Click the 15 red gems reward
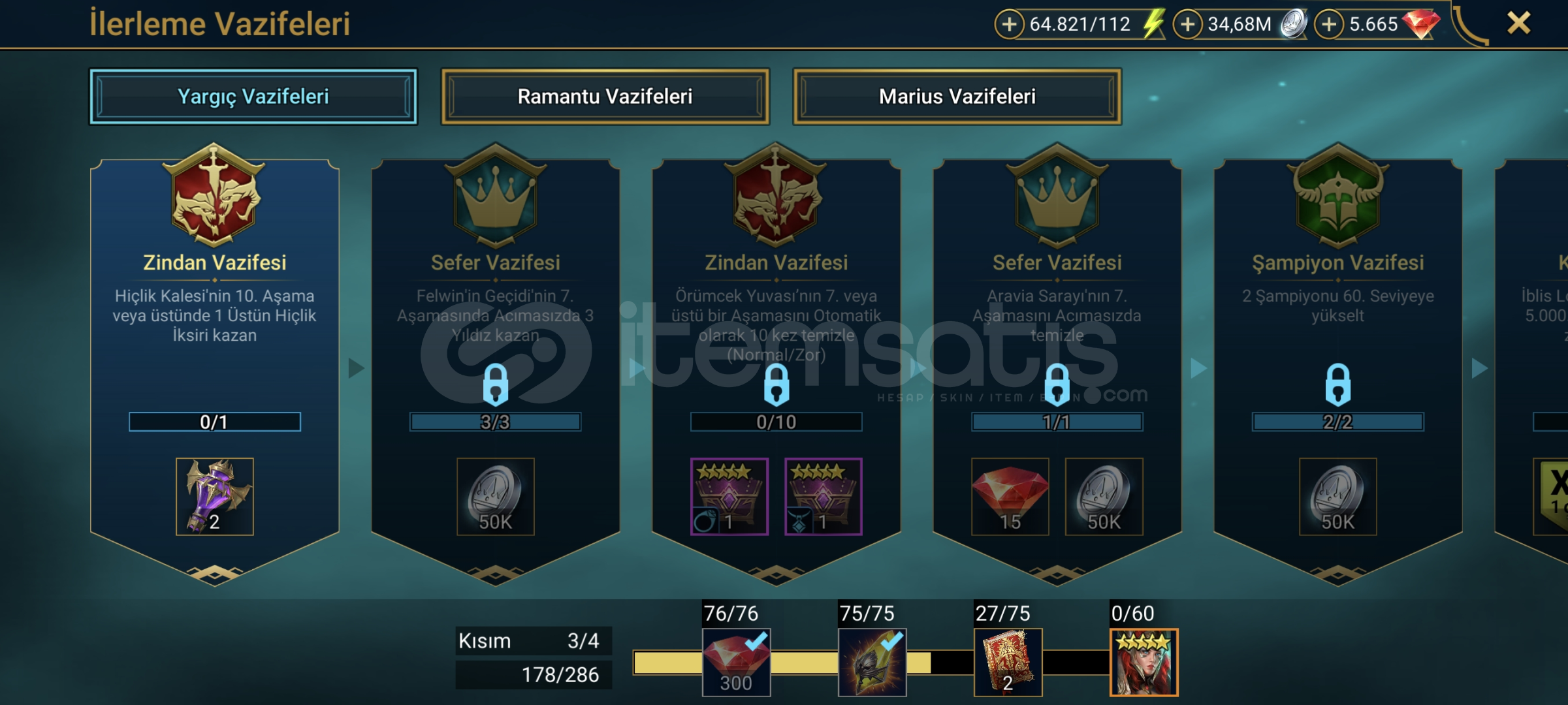The image size is (1568, 705). pos(1010,497)
